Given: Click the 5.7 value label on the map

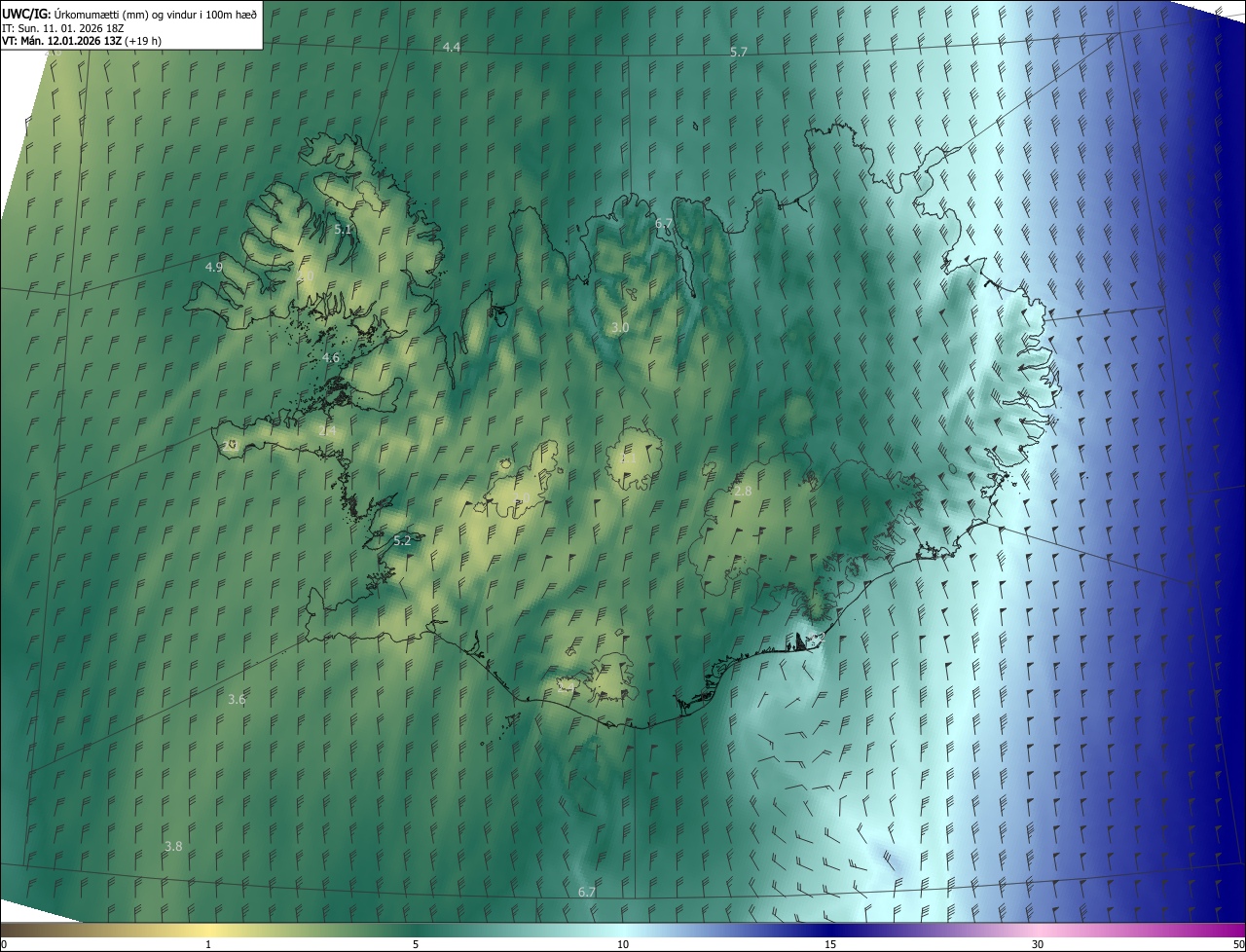Looking at the screenshot, I should click(x=739, y=52).
